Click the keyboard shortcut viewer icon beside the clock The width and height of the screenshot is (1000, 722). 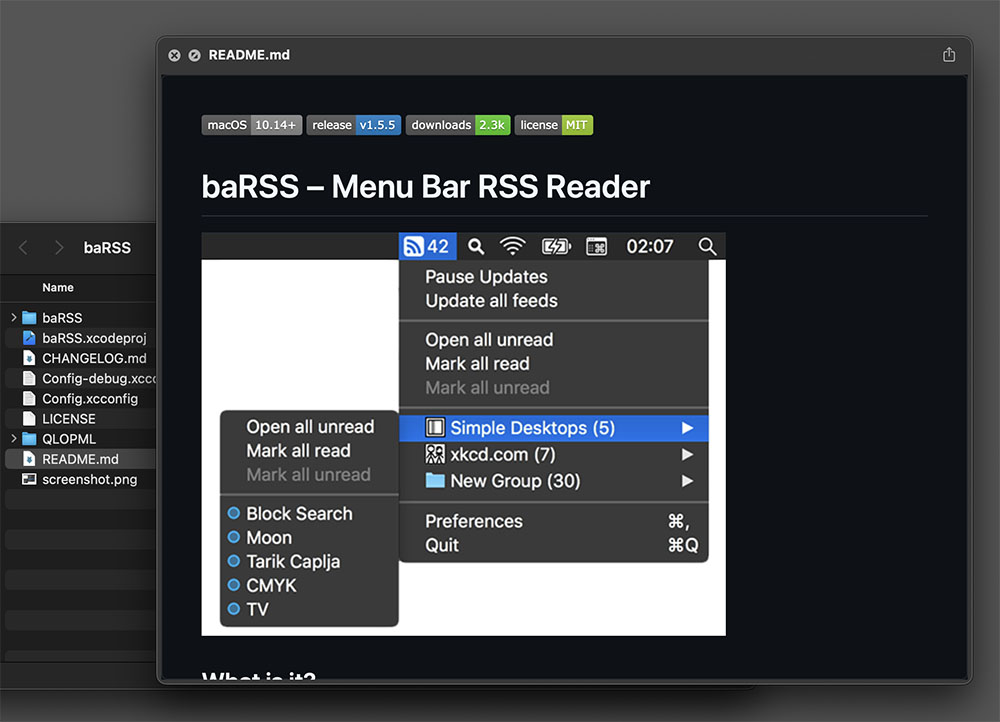pos(596,246)
